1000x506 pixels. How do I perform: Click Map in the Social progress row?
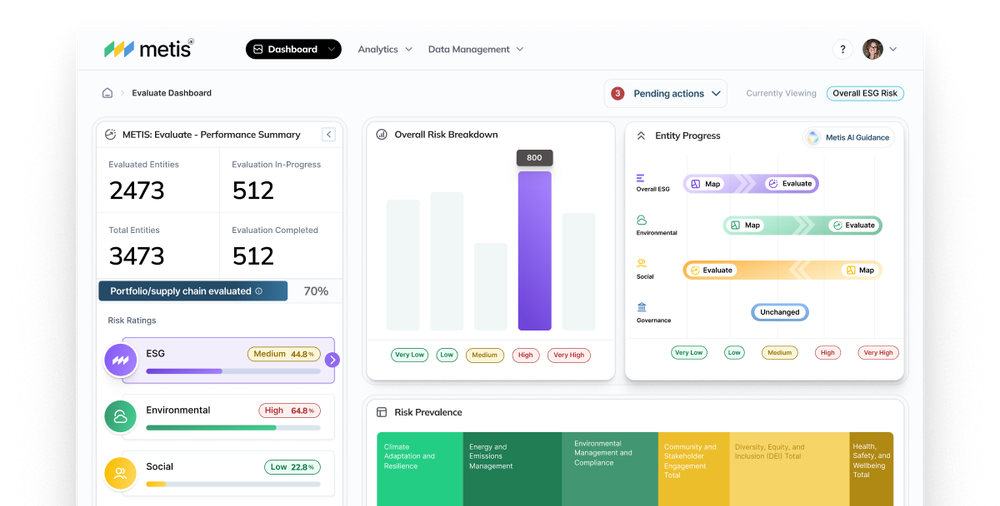860,271
